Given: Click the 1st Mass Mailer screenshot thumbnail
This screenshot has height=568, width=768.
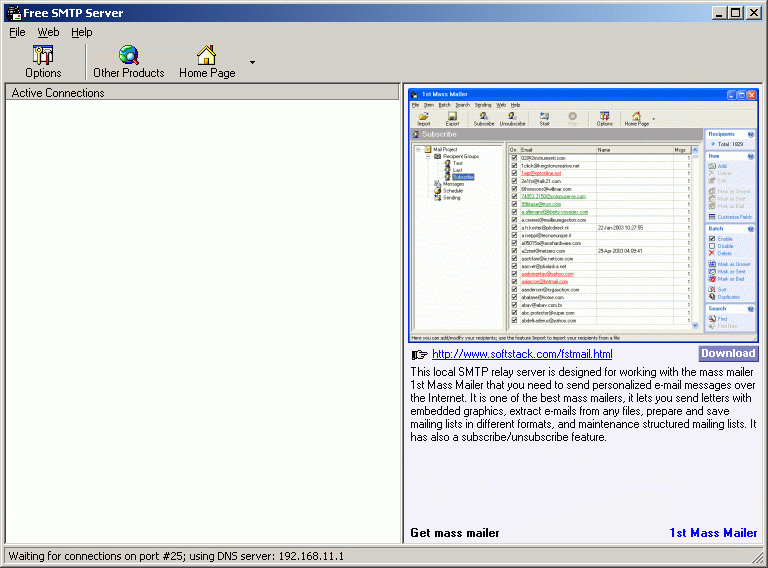Looking at the screenshot, I should coord(583,215).
